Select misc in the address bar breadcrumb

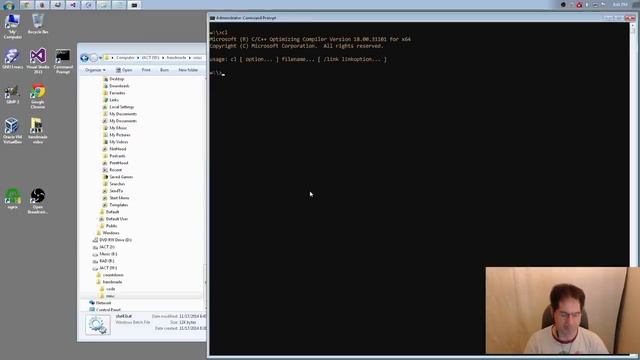point(198,58)
